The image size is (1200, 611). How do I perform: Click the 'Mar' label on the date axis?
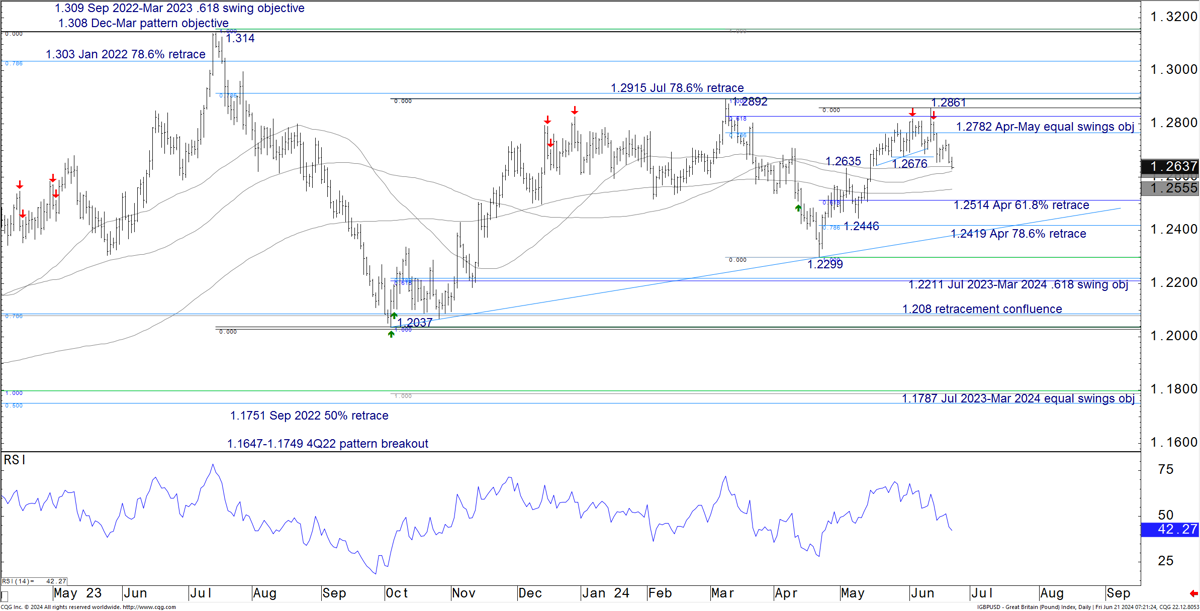[722, 591]
